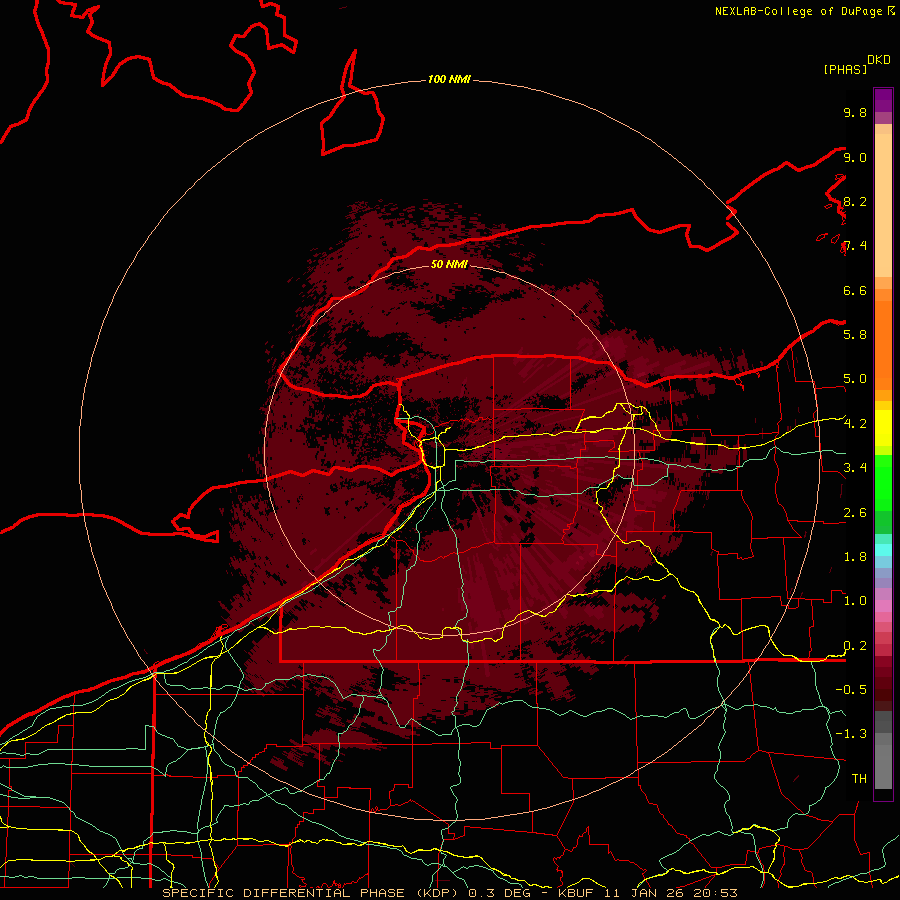Viewport: 900px width, 900px height.
Task: Click the 9.0 scale value
Action: pos(855,157)
